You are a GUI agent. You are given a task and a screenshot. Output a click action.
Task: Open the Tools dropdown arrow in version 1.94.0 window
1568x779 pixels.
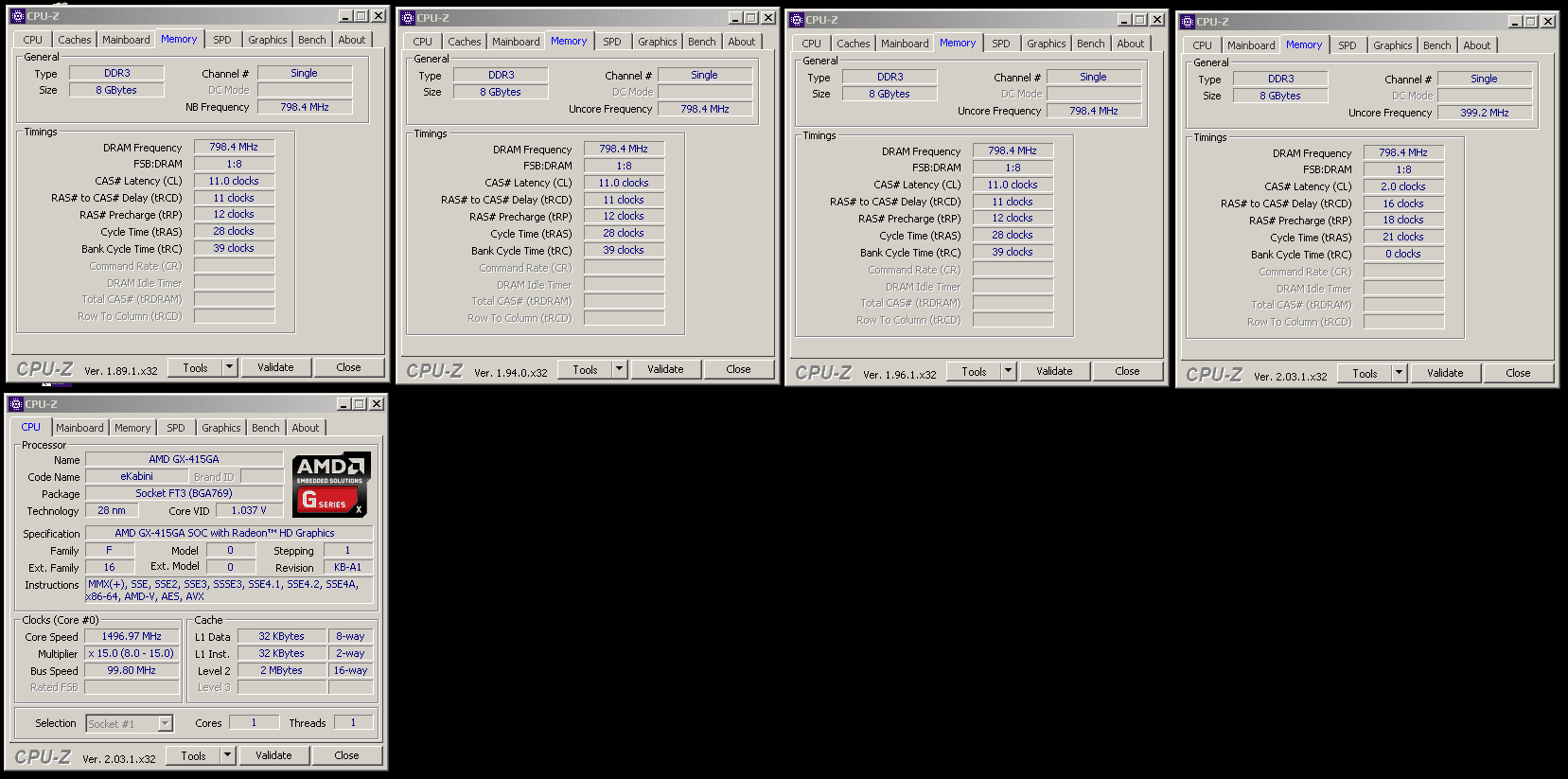(x=619, y=369)
